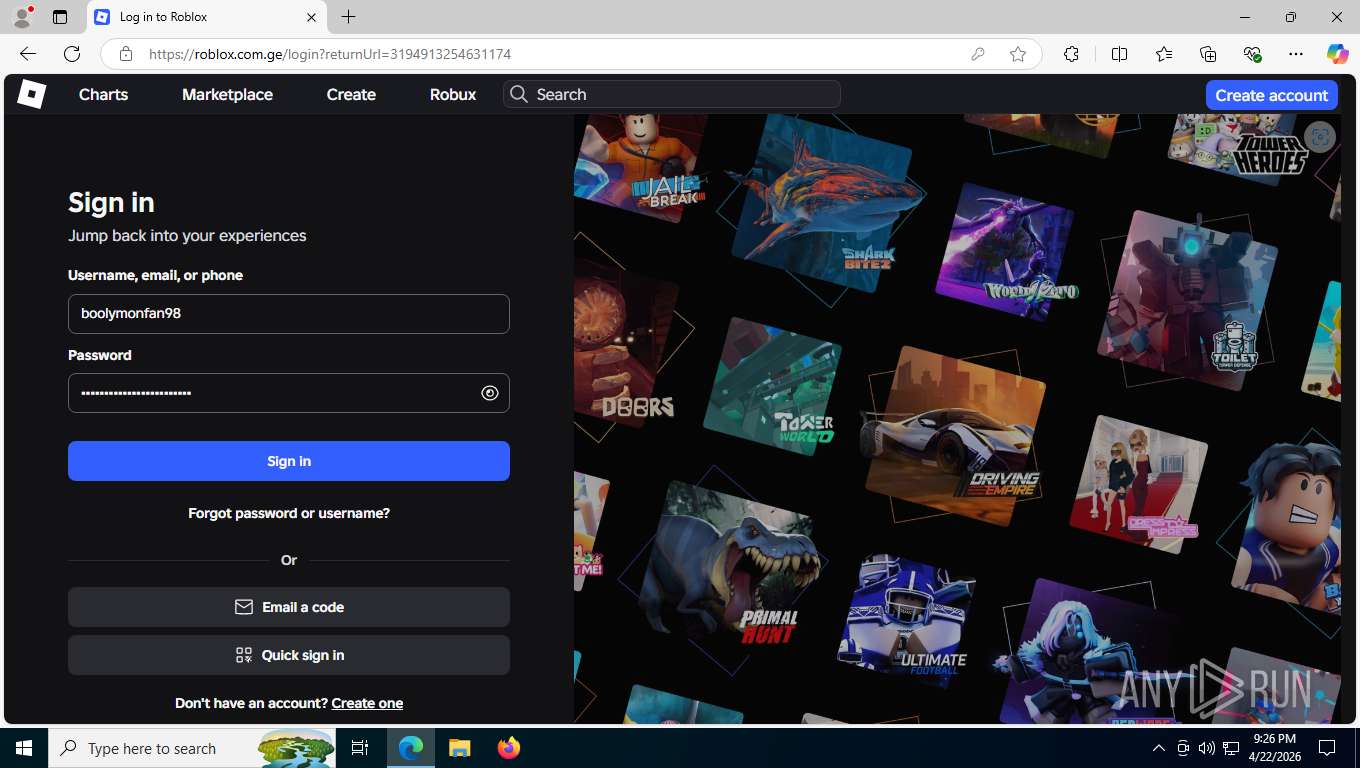Close the Log in to Roblox tab
Viewport: 1360px width, 768px height.
point(311,17)
